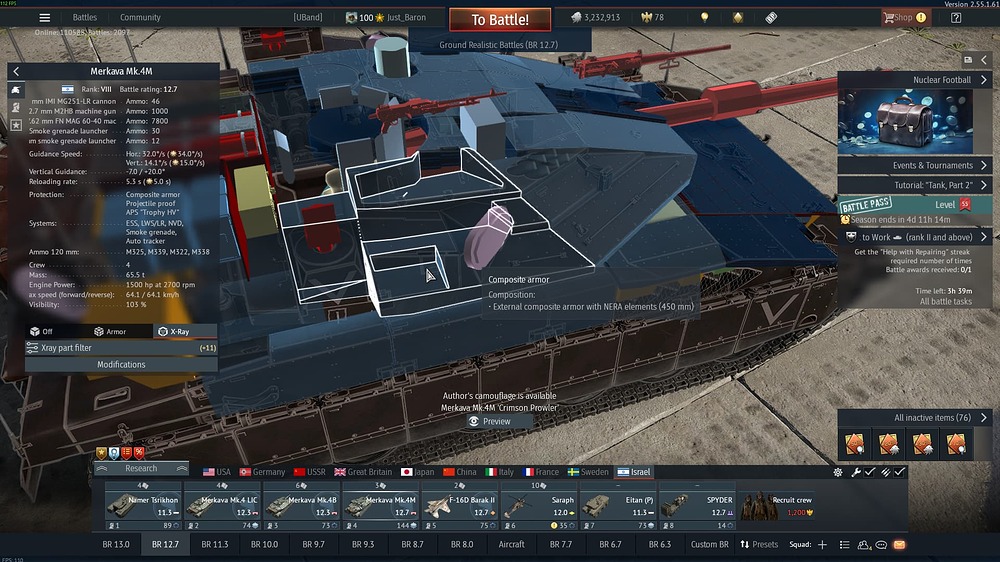1000x562 pixels.
Task: Switch to BR 11.3 preset
Action: [215, 544]
